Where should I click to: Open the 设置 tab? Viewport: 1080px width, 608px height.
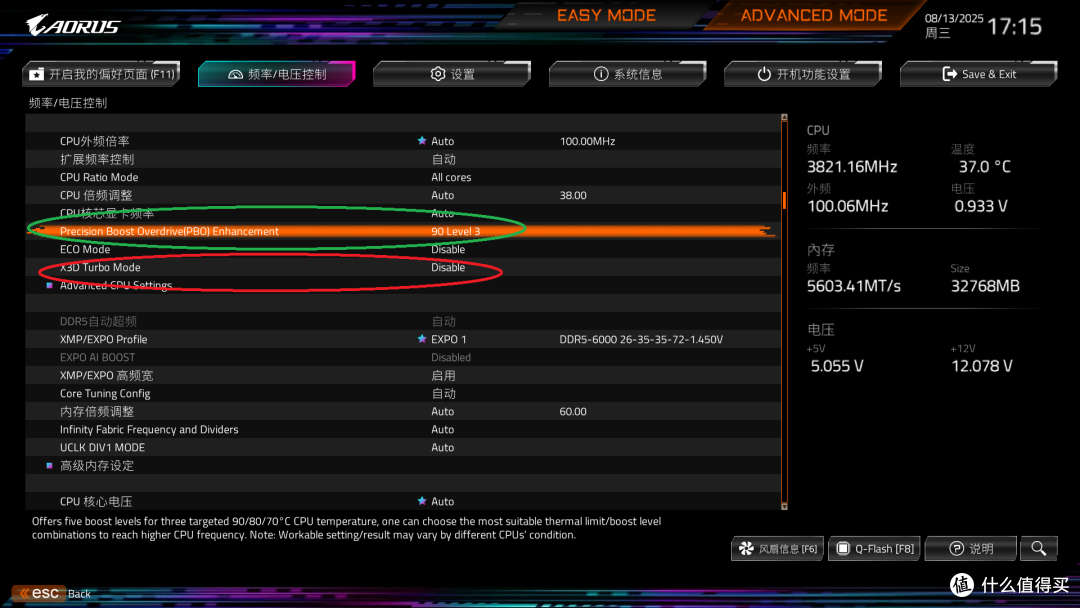click(452, 74)
